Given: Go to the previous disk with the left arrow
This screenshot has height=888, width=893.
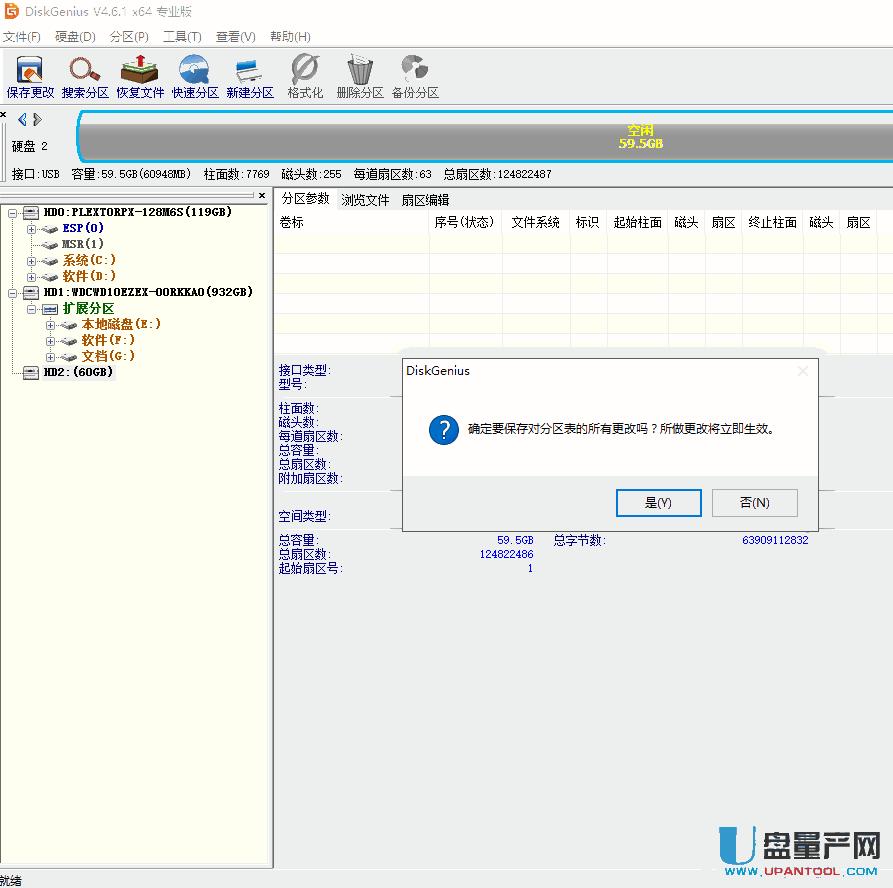Looking at the screenshot, I should tap(22, 119).
